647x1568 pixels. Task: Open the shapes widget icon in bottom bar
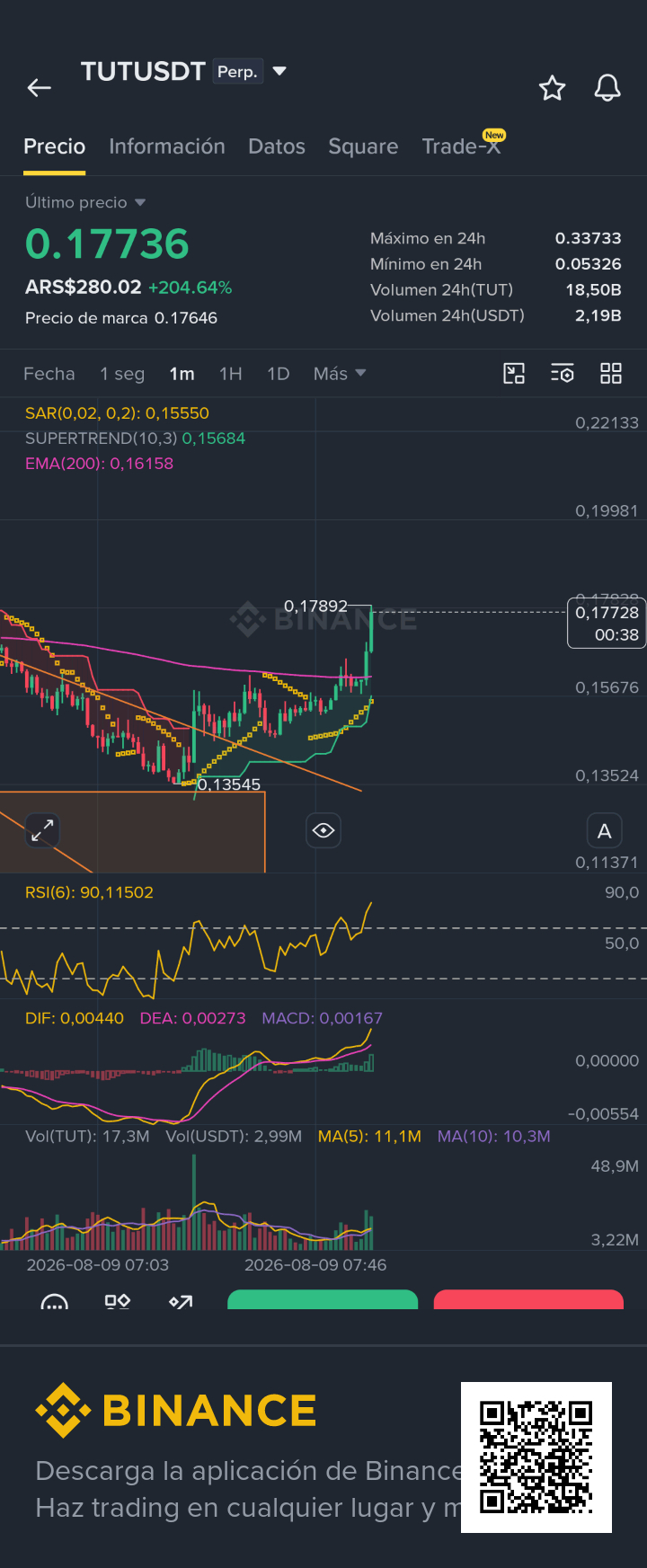118,1301
